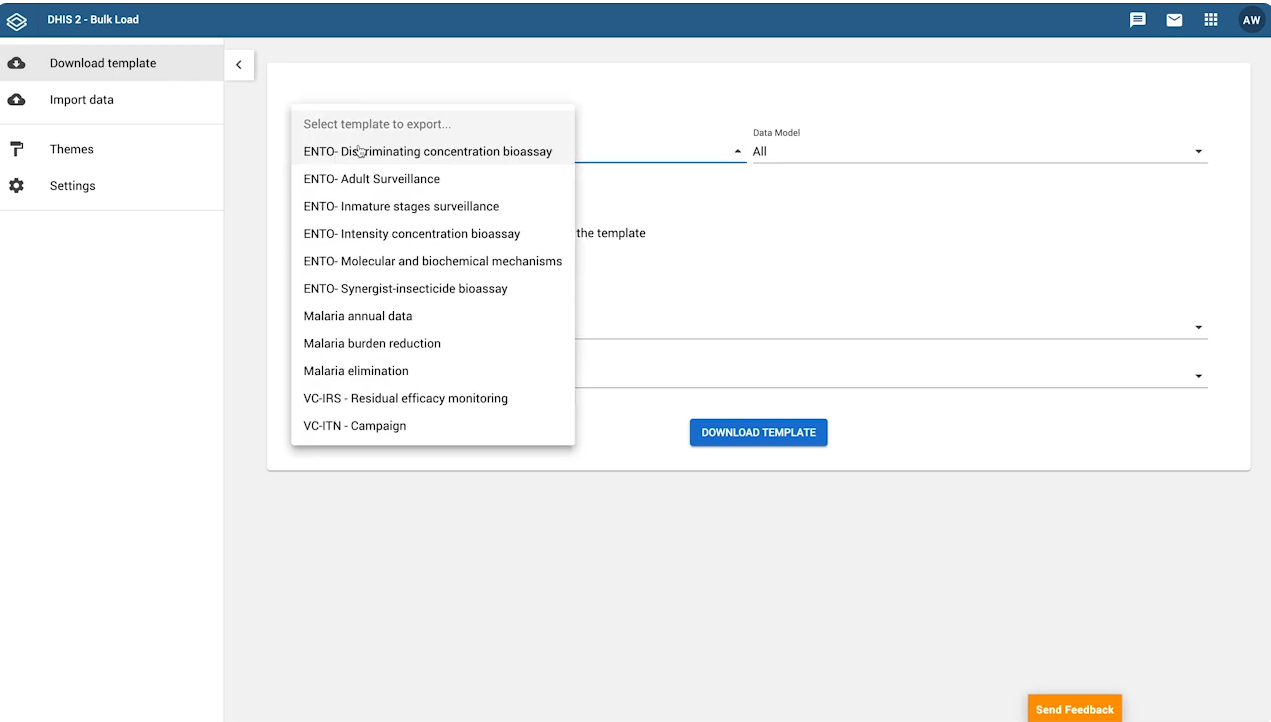Click the Import data upload cloud icon

click(17, 99)
